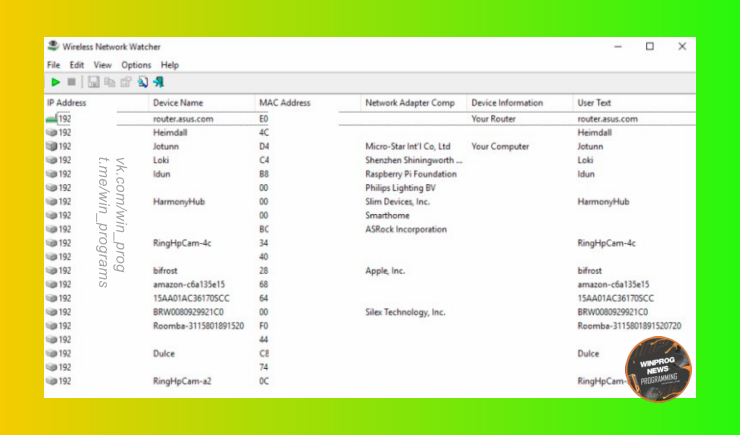The height and width of the screenshot is (435, 740).
Task: Click the 'ASRock Incorporation' adapter cell
Action: [x=406, y=229]
